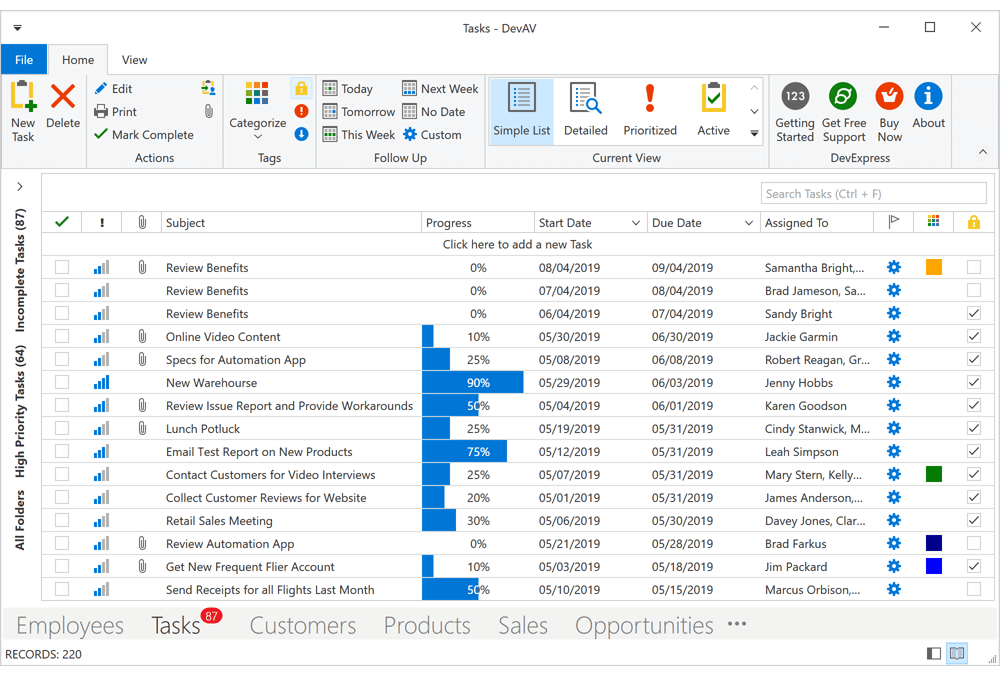The width and height of the screenshot is (1000, 676).
Task: Tick the checkbox beside Retail Sales Meeting
Action: (62, 520)
